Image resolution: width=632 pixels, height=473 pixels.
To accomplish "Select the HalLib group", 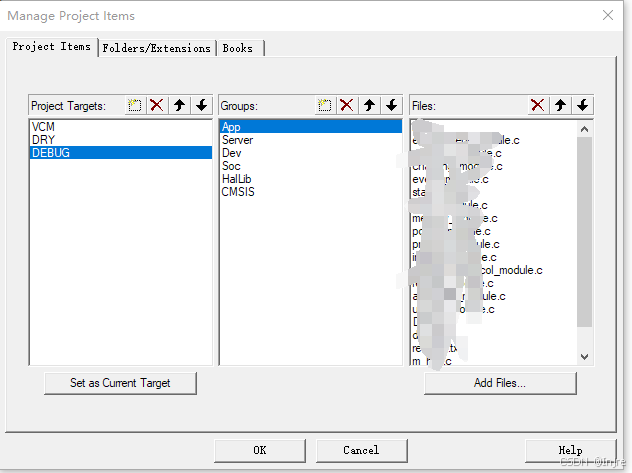I will (311, 179).
